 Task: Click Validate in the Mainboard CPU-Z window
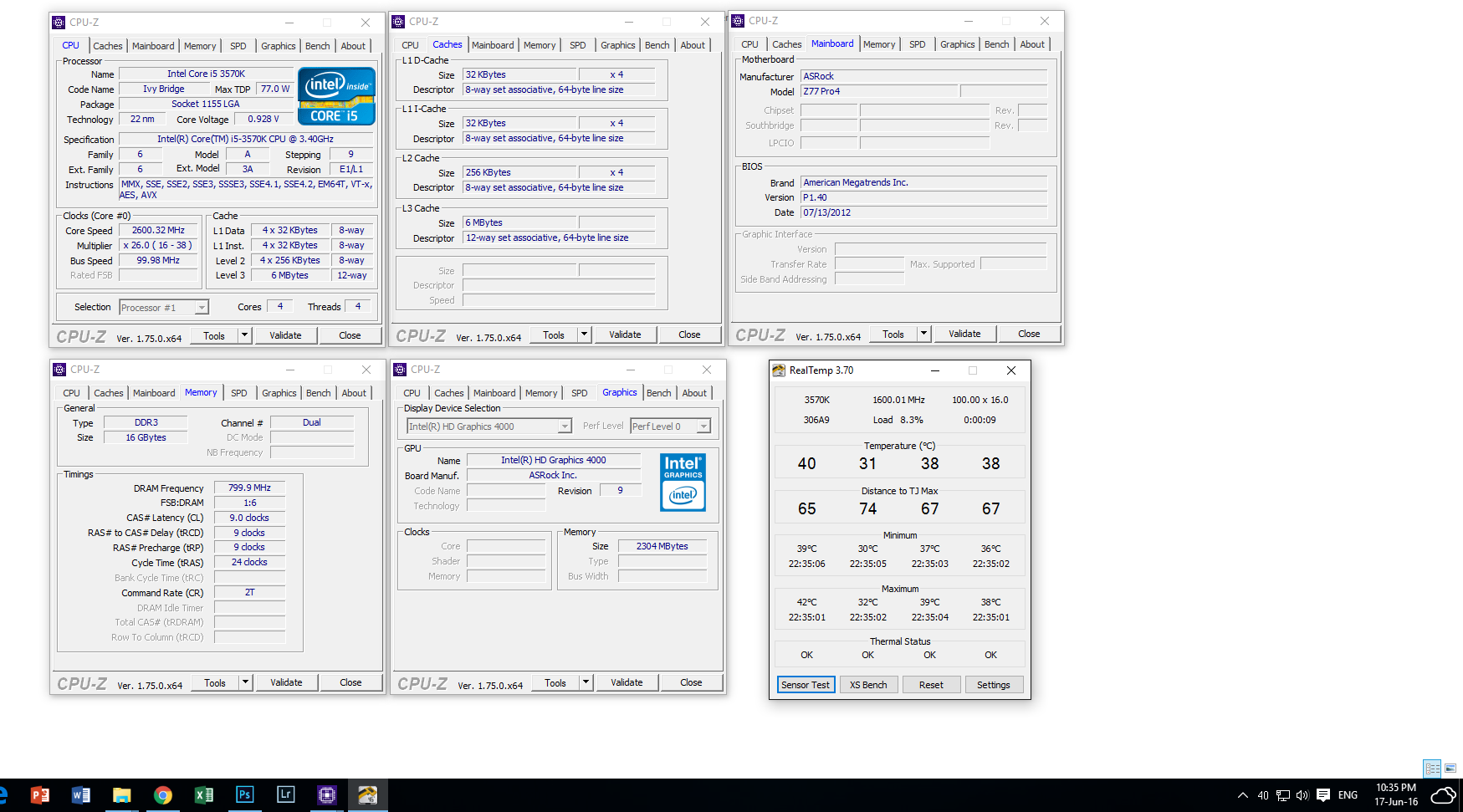pos(964,334)
